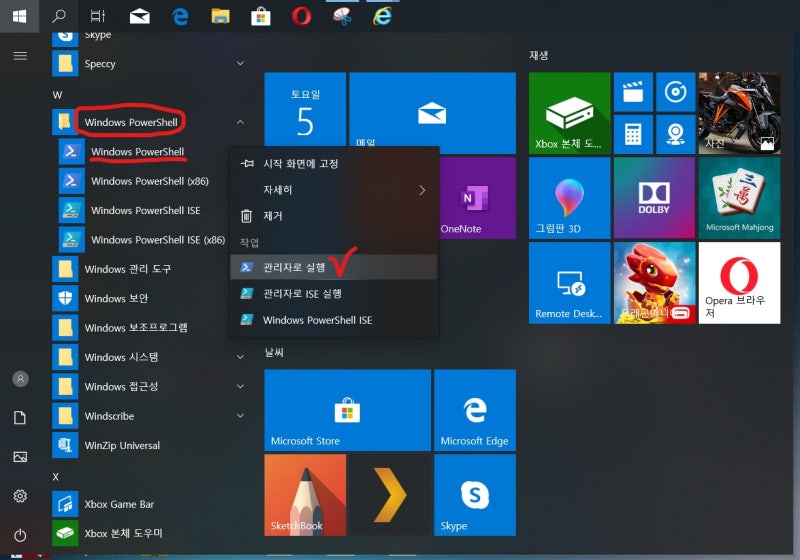
Task: Launch the Mail app from the taskbar
Action: click(x=139, y=17)
